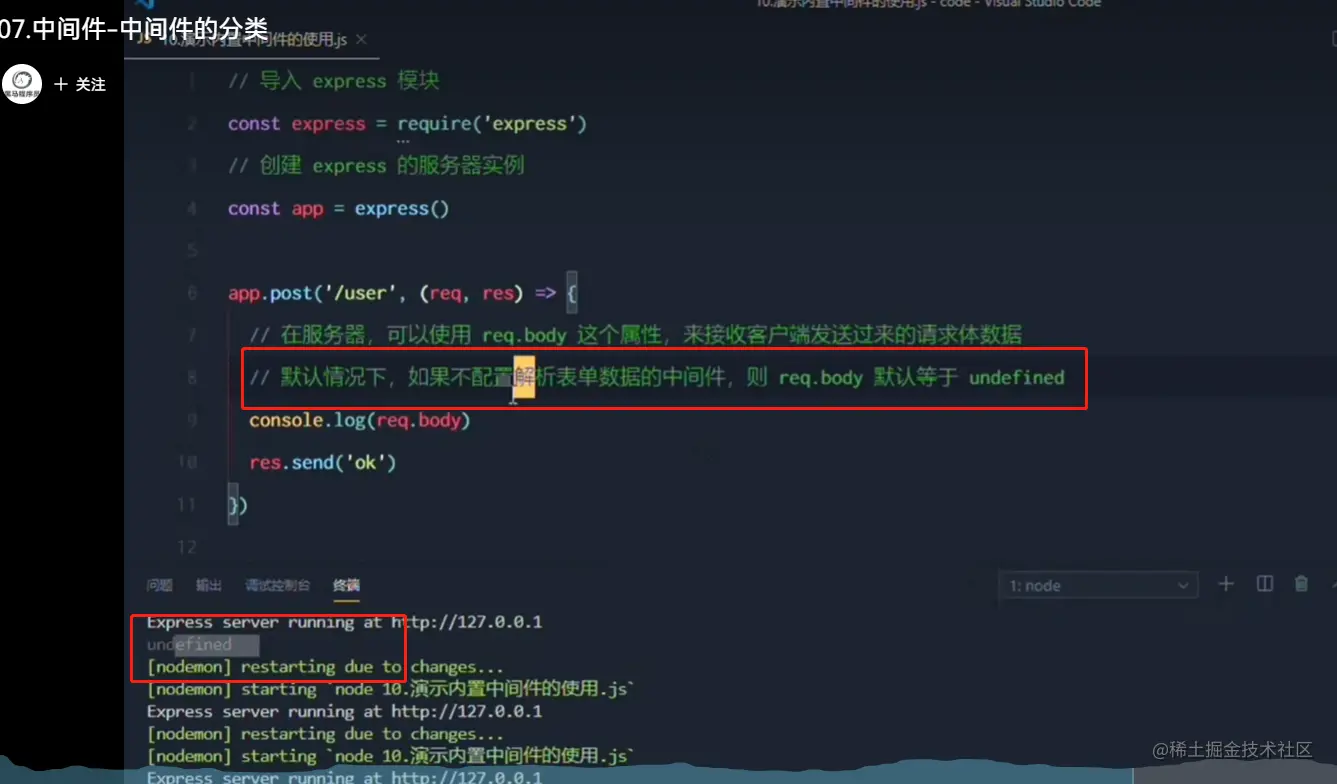
Task: Switch to the 问题 panel tab
Action: click(x=159, y=585)
